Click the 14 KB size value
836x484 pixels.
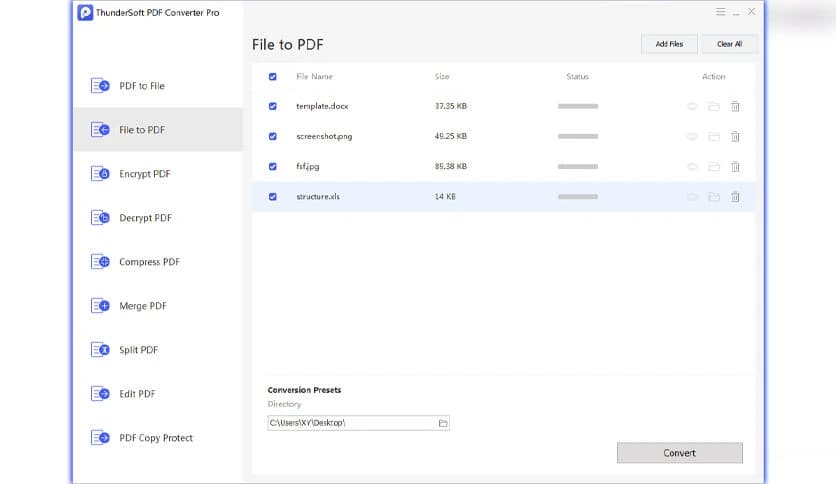pos(445,197)
